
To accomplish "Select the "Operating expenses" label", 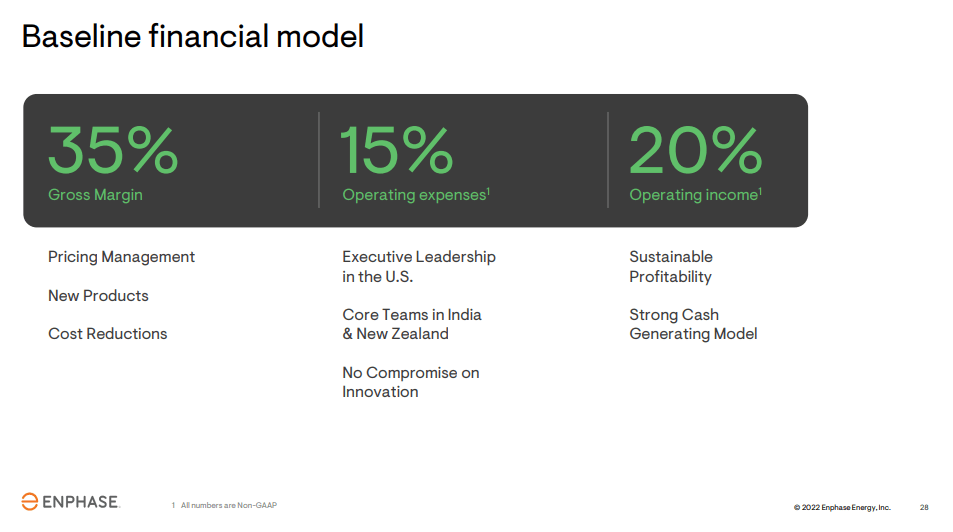I will point(415,195).
